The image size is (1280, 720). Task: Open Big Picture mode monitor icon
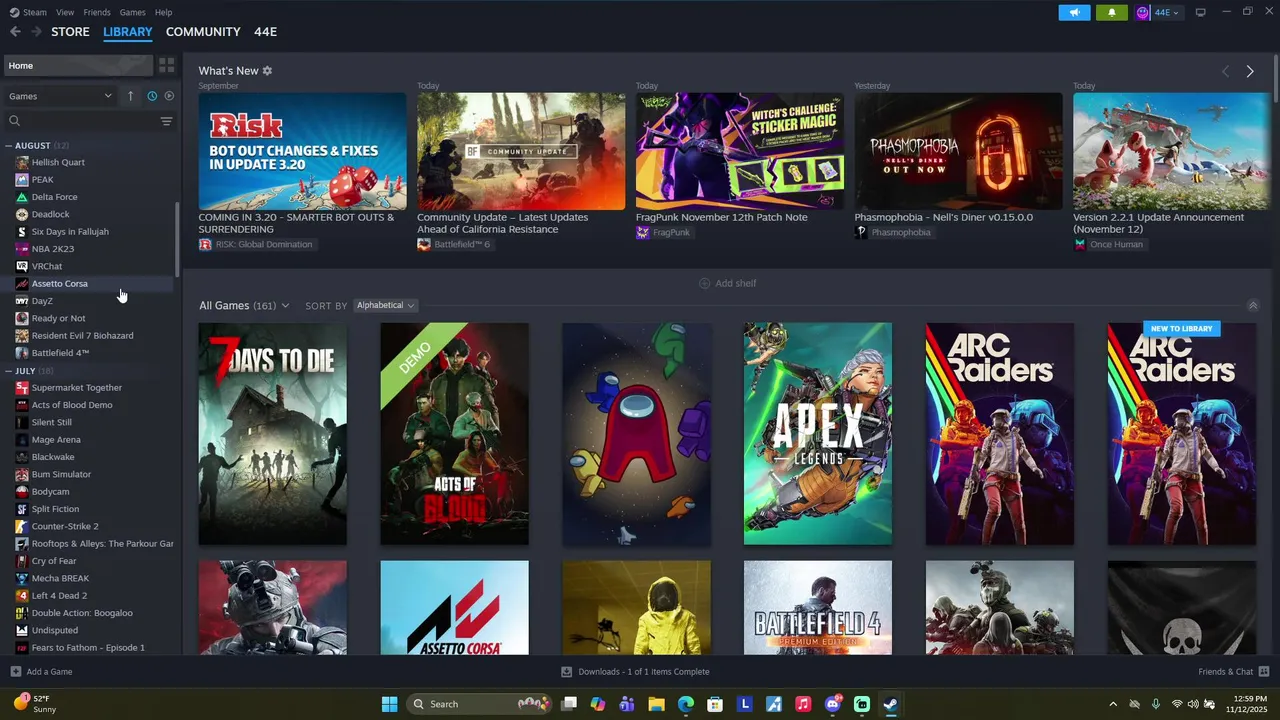pos(1201,12)
